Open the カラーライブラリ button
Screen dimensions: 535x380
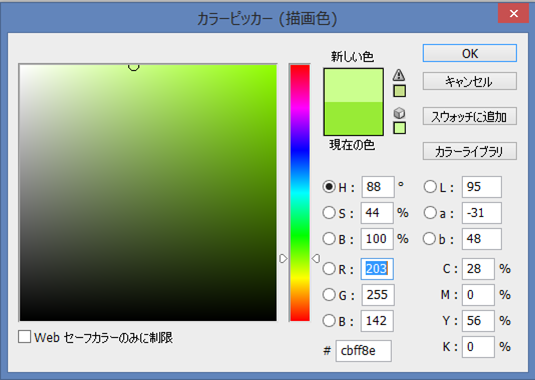[x=469, y=151]
